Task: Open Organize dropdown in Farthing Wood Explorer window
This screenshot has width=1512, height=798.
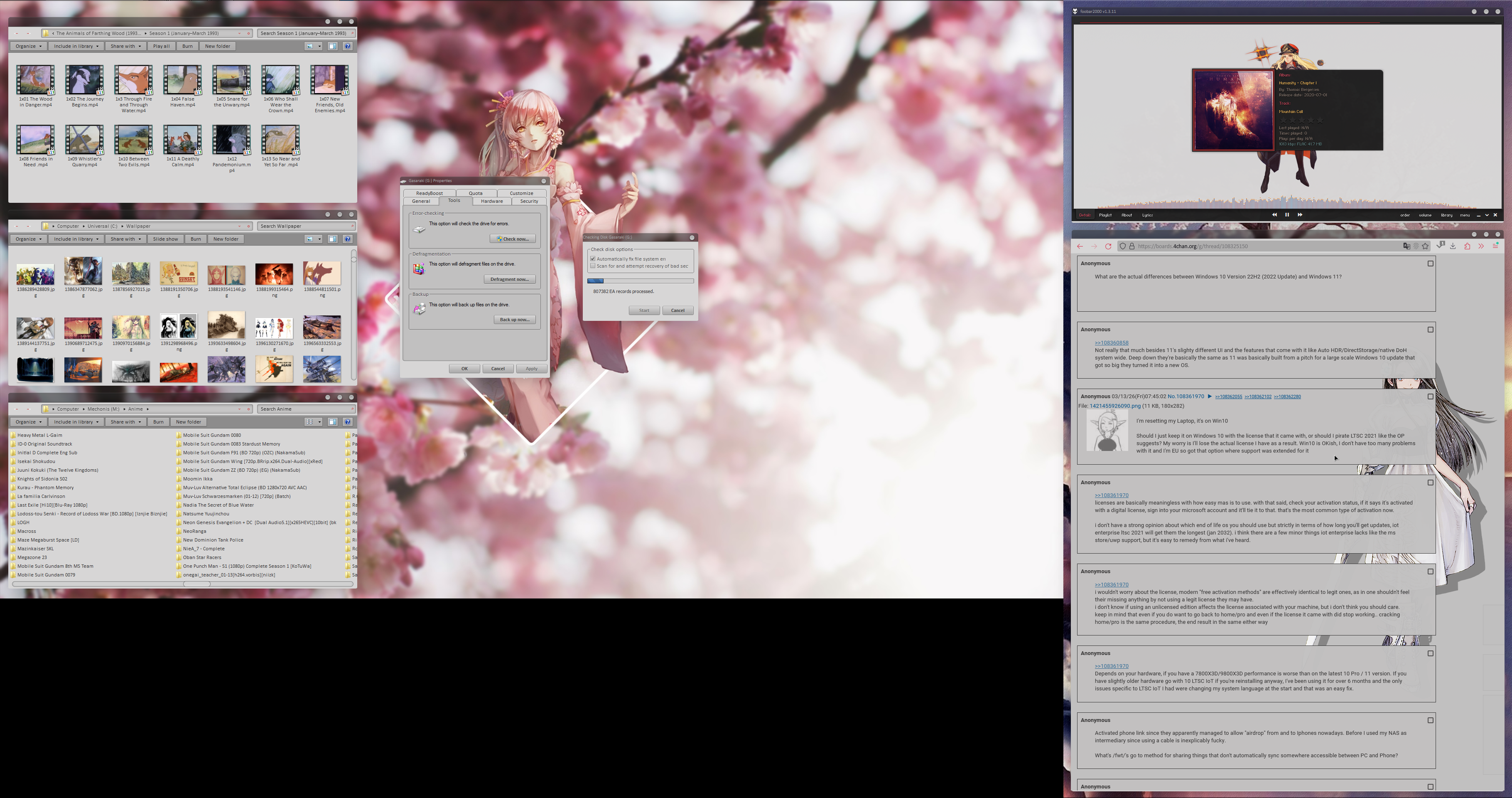Action: [x=29, y=47]
